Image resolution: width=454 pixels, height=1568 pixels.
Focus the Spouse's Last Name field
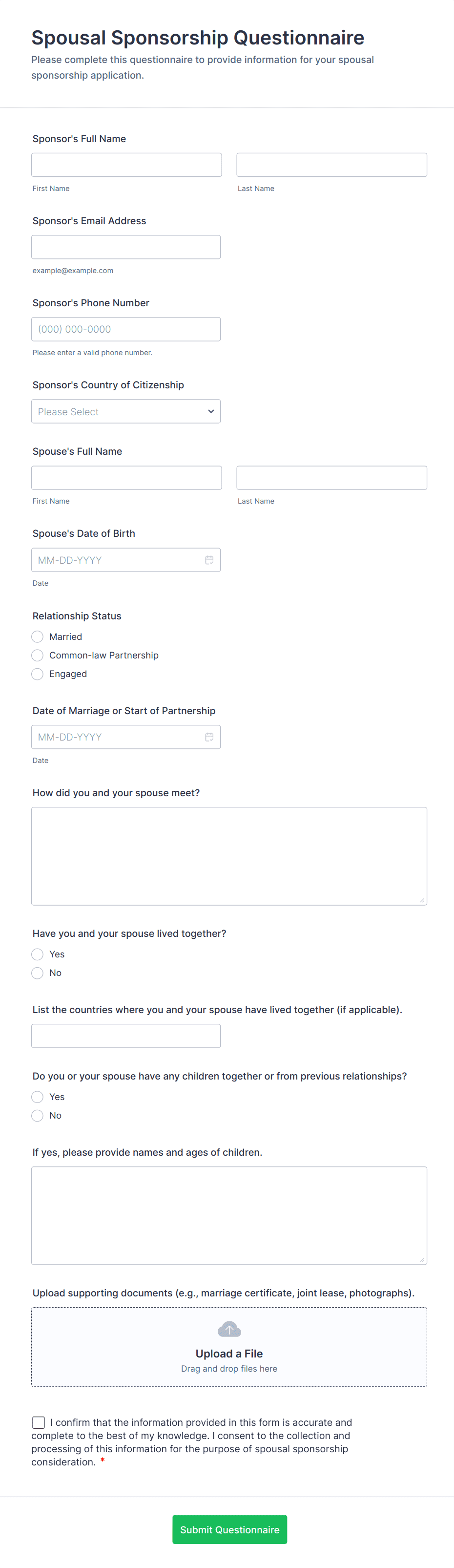pyautogui.click(x=331, y=478)
